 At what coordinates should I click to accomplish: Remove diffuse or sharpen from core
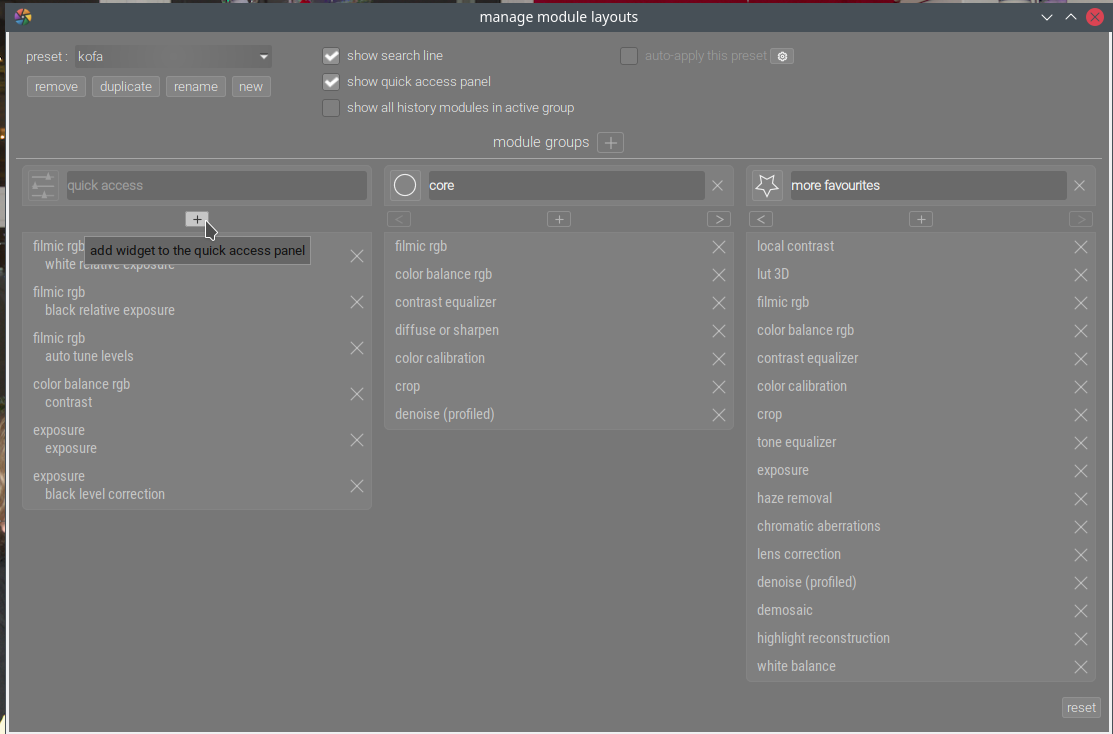[718, 331]
